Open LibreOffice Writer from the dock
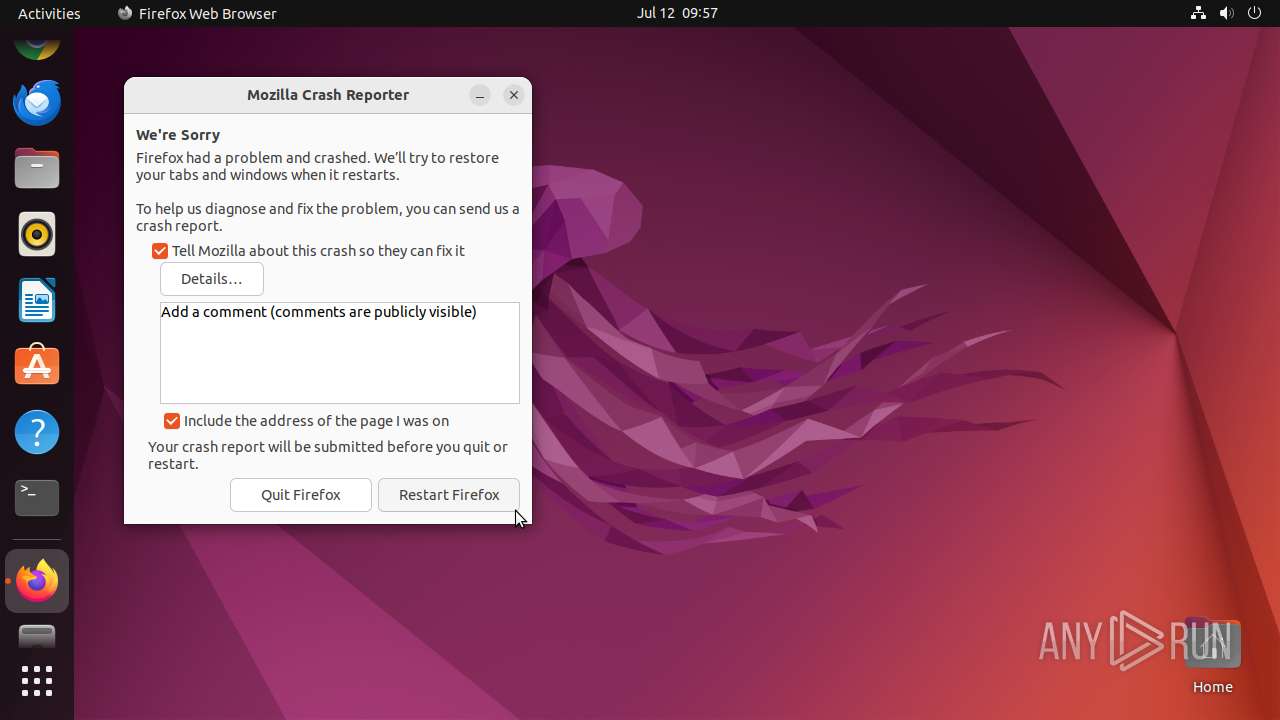The width and height of the screenshot is (1280, 720). coord(37,300)
